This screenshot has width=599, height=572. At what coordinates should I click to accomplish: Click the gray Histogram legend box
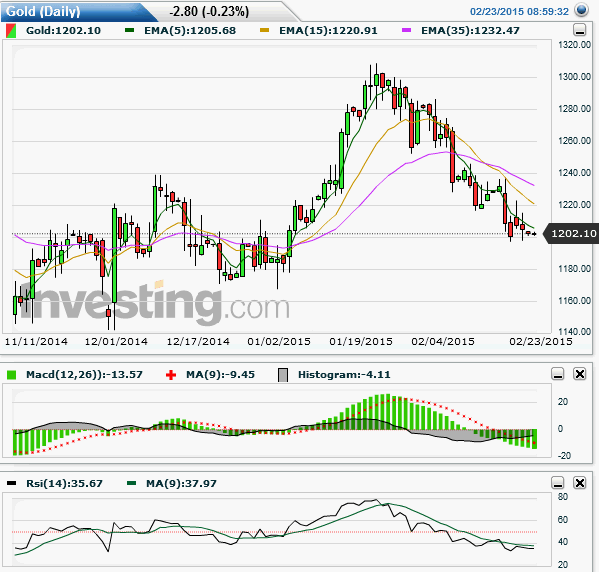283,375
